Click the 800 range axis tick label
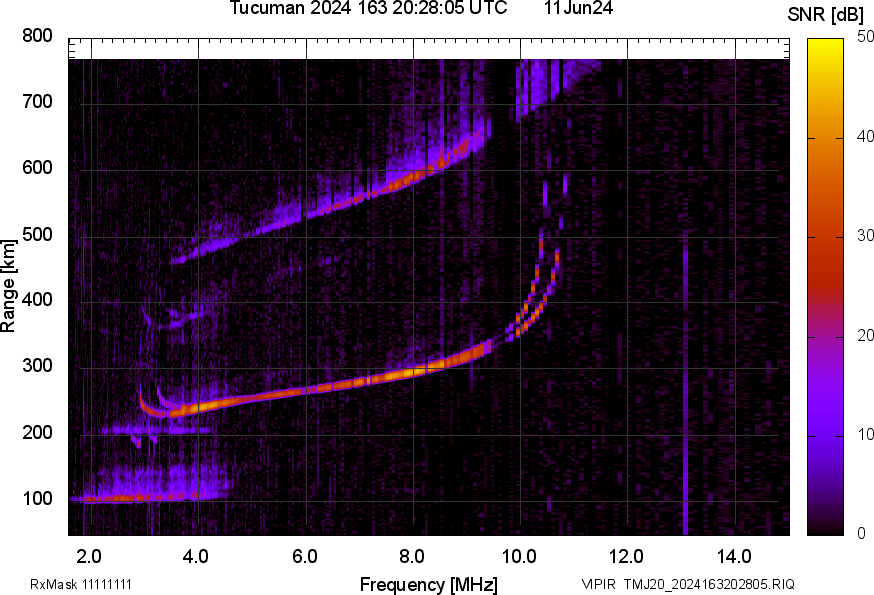Screen dimensions: 874x595 point(37,35)
